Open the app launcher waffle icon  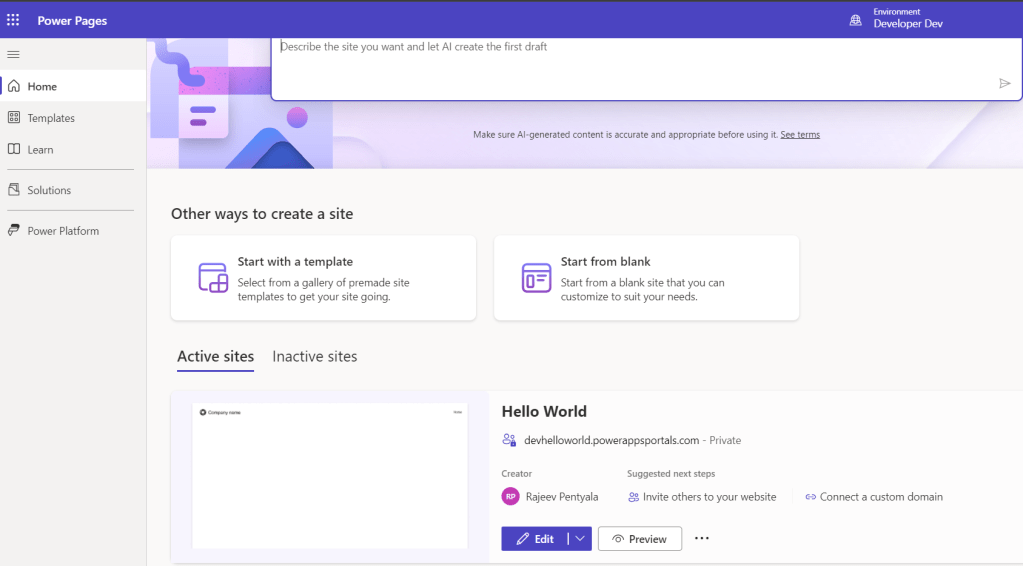(x=13, y=20)
